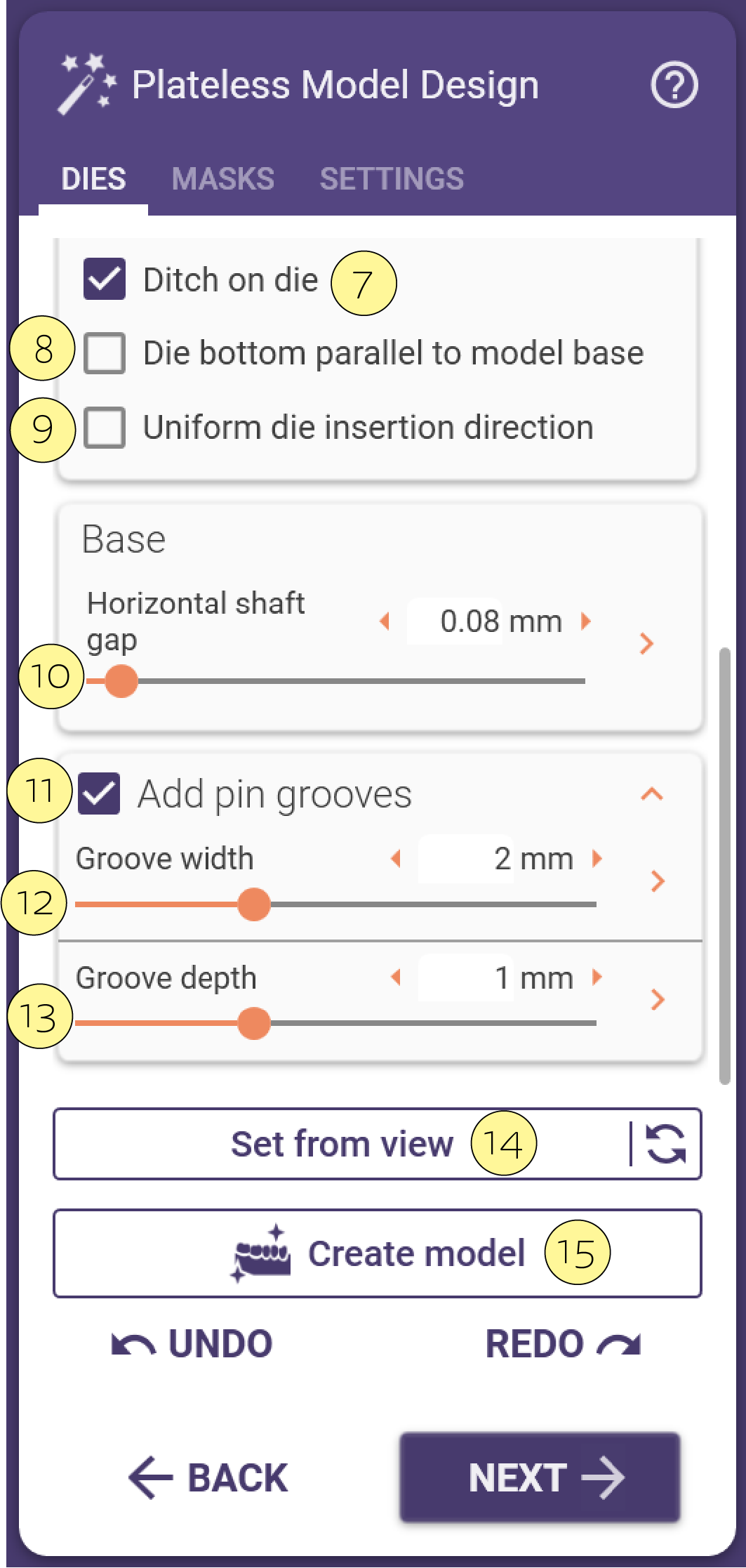Screen dimensions: 746x1568
Task: Expand Horizontal shaft gap options chevron
Action: tap(647, 643)
